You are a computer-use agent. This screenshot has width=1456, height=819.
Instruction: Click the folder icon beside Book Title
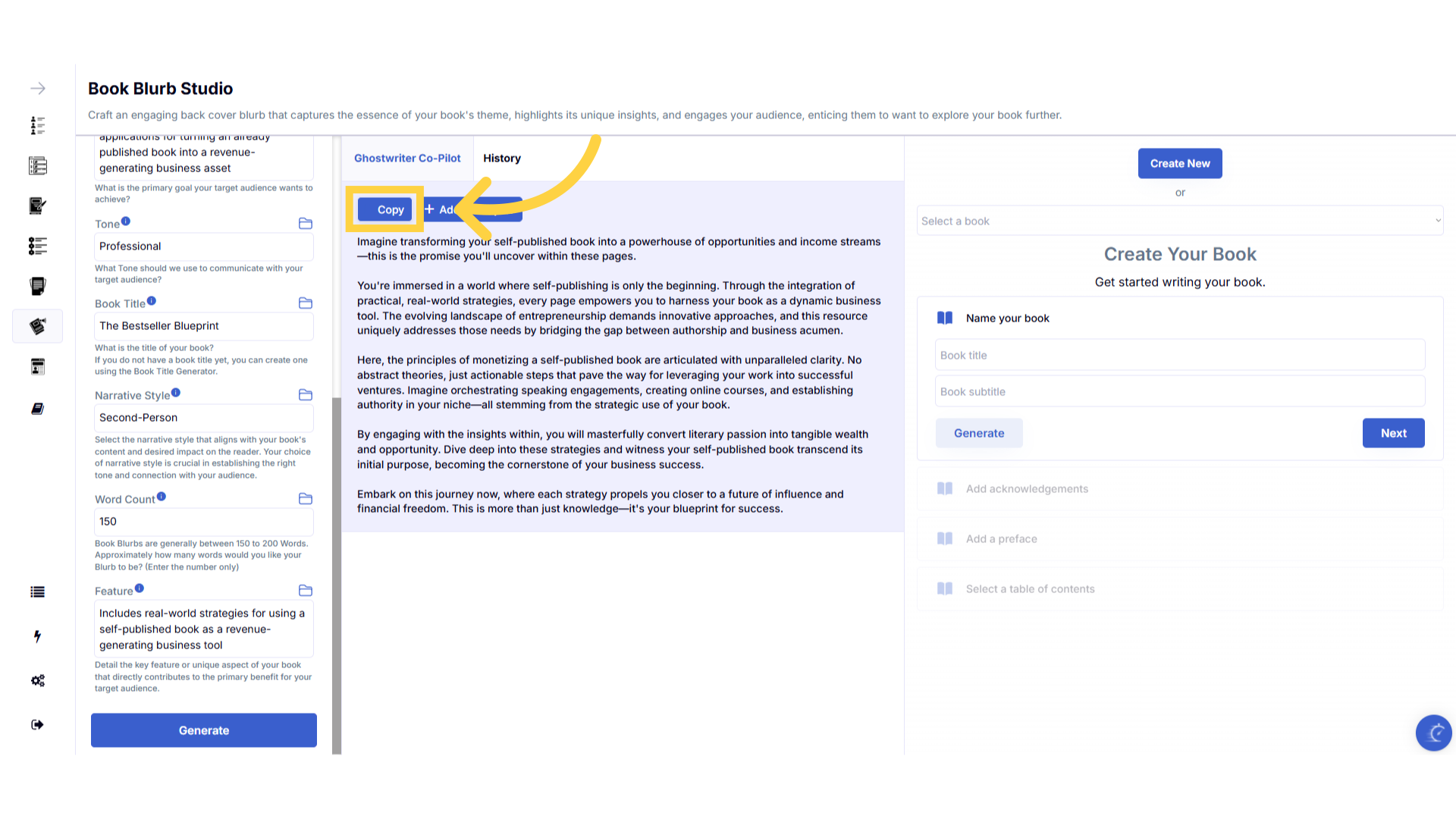coord(306,303)
